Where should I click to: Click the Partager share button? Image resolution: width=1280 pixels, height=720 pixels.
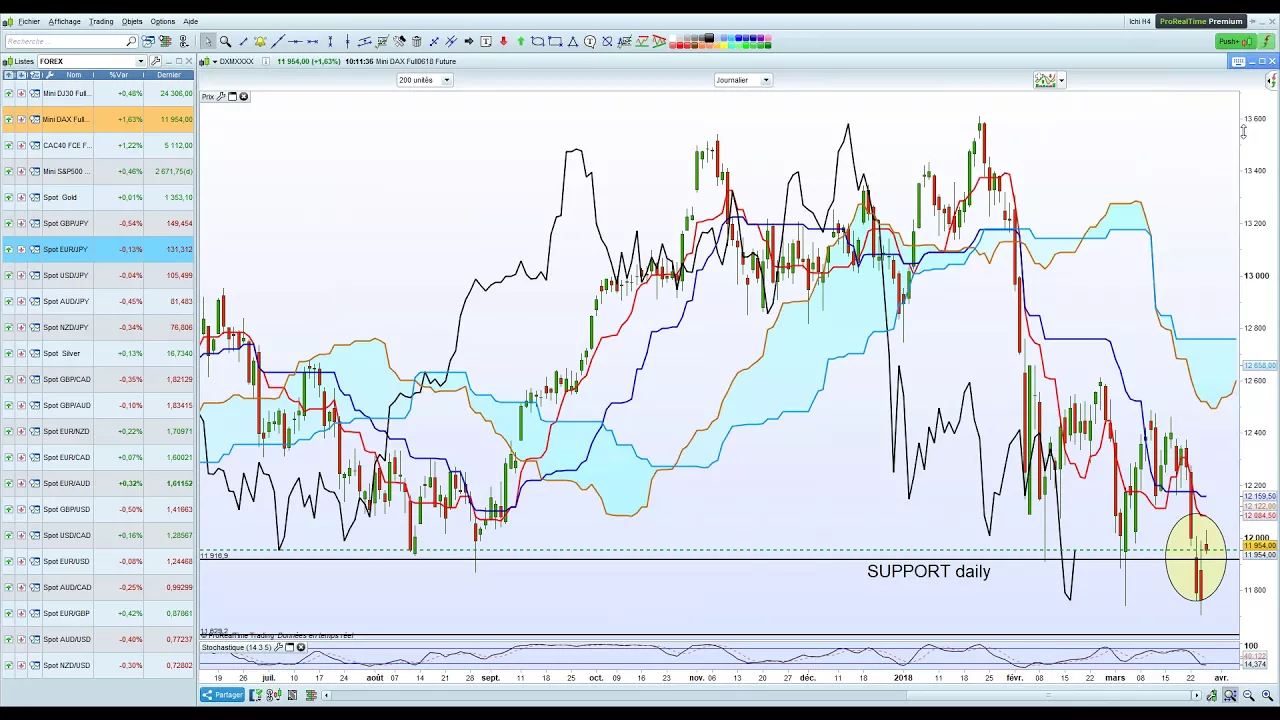(223, 695)
